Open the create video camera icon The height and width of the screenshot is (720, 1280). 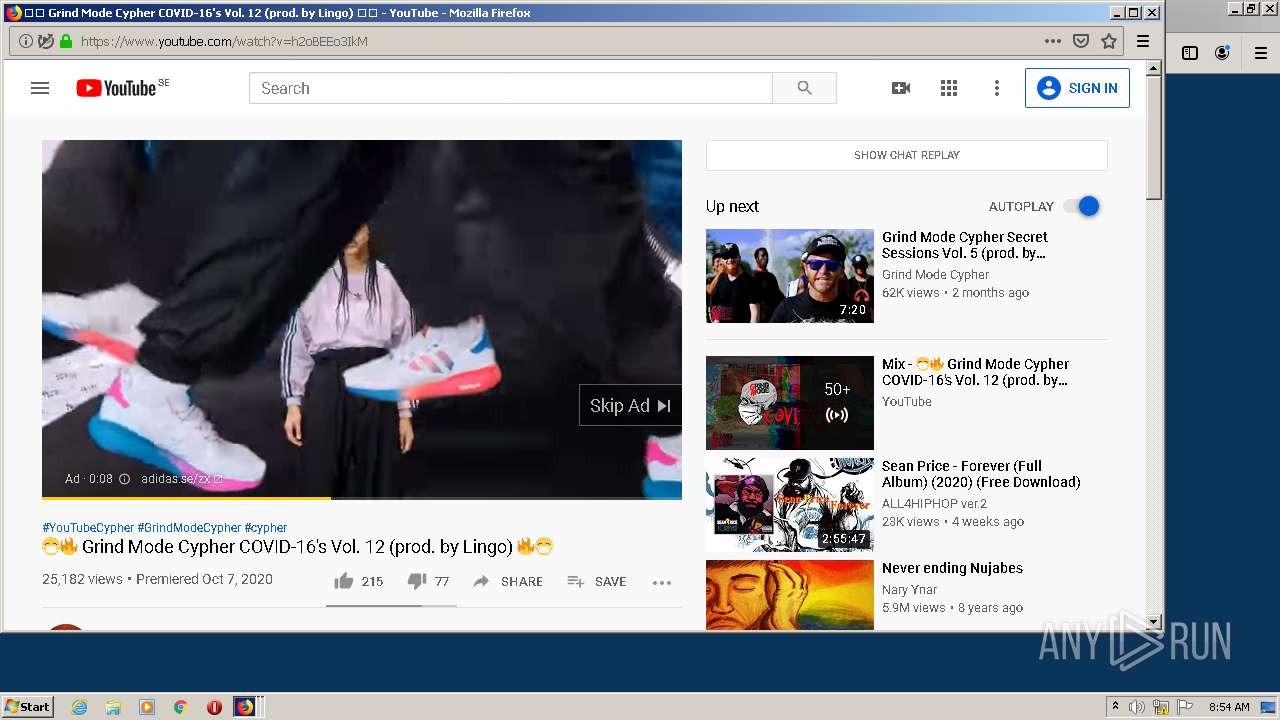901,88
